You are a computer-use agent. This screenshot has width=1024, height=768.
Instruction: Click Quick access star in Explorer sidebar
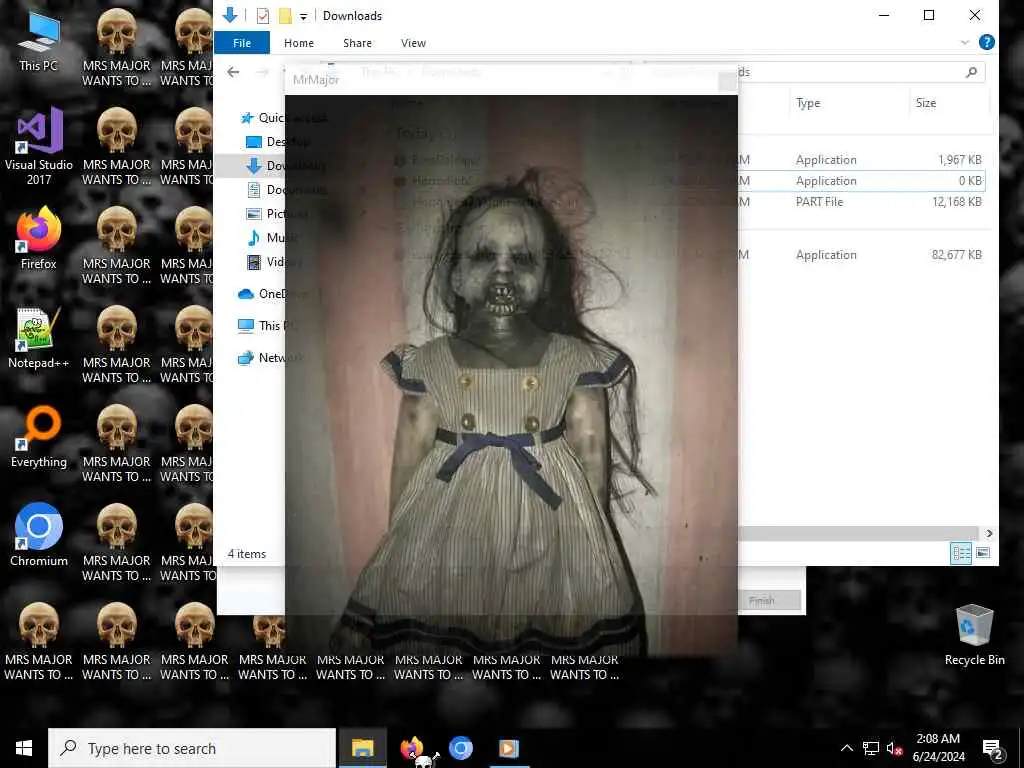pyautogui.click(x=247, y=118)
